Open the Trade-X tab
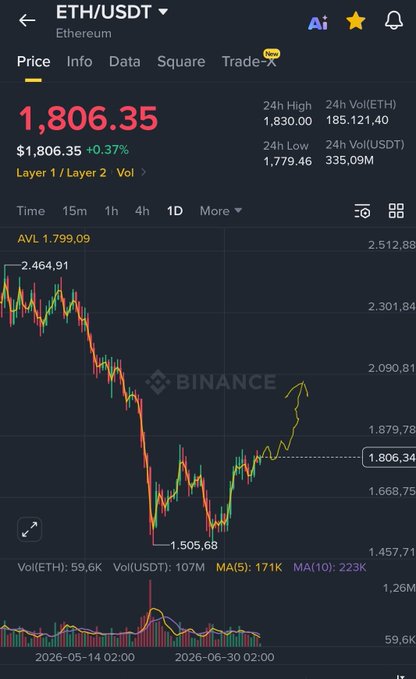The width and height of the screenshot is (416, 679). 249,61
